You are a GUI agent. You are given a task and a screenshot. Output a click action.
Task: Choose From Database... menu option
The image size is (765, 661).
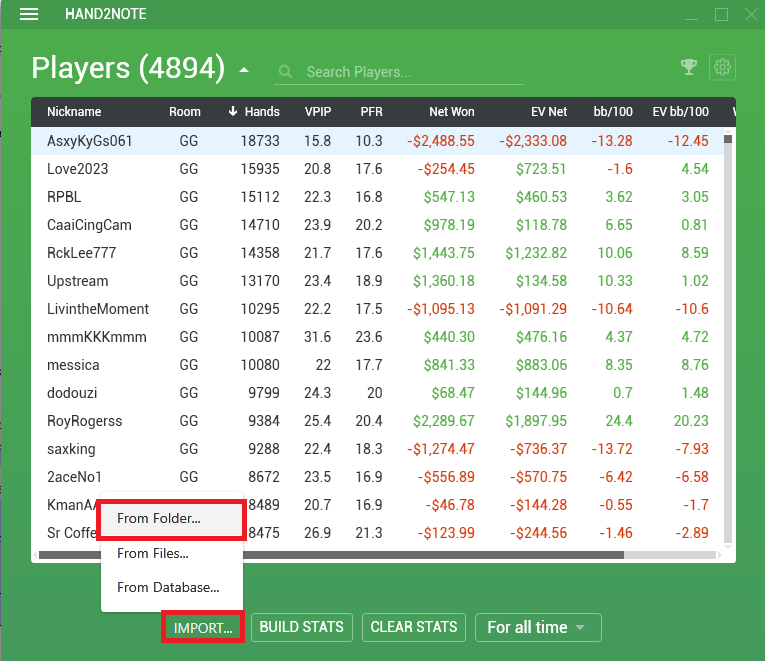pyautogui.click(x=167, y=588)
